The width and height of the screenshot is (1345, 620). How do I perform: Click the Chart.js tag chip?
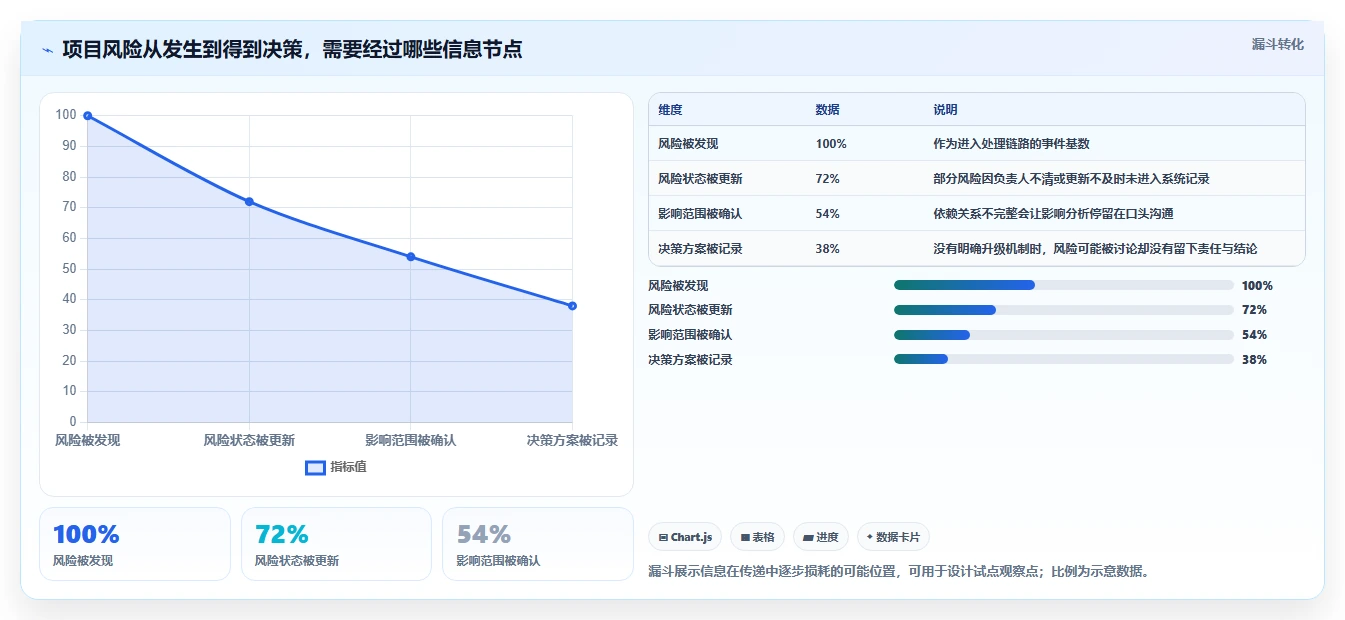pyautogui.click(x=685, y=537)
